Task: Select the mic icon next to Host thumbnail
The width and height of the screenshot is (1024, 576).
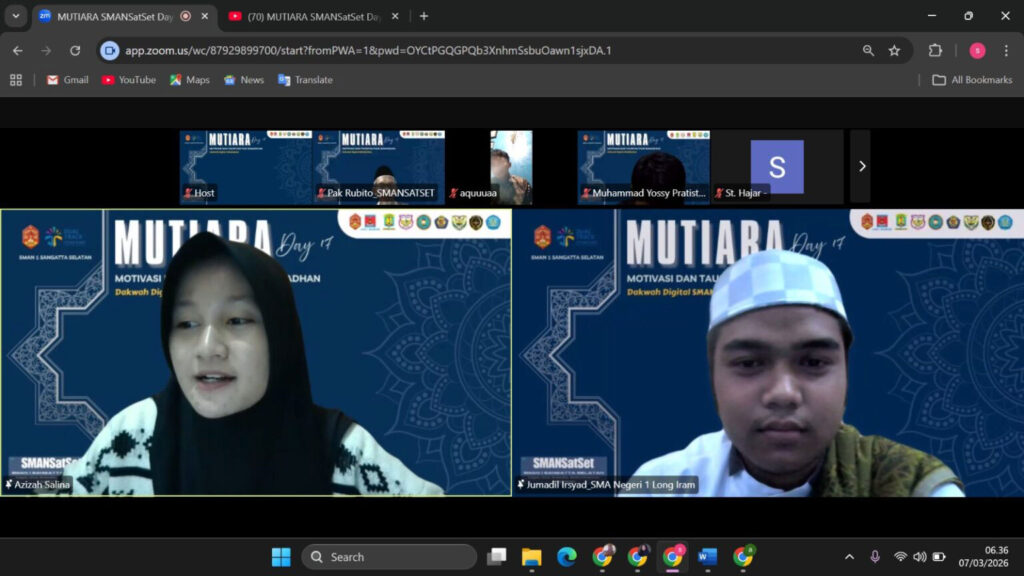Action: 190,192
